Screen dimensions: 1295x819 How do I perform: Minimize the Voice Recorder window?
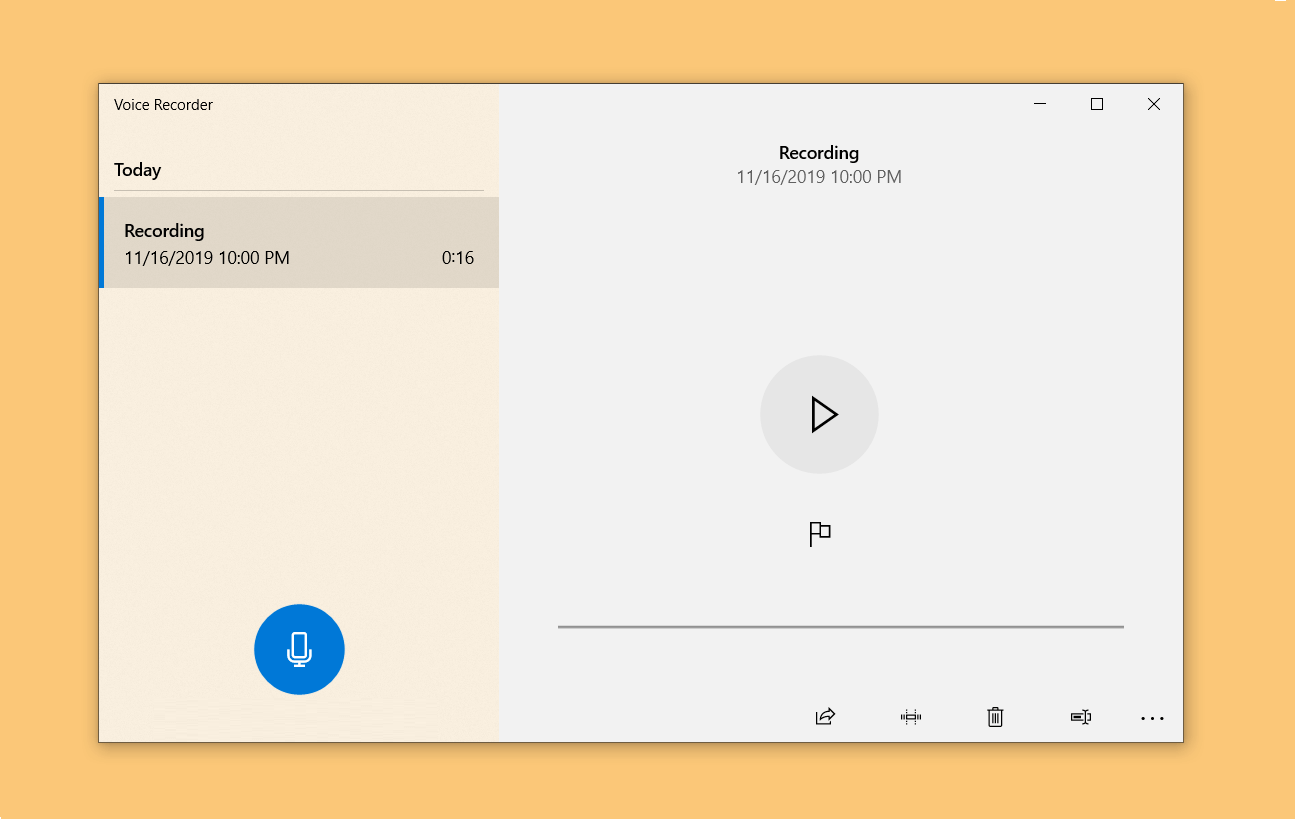[x=1040, y=104]
